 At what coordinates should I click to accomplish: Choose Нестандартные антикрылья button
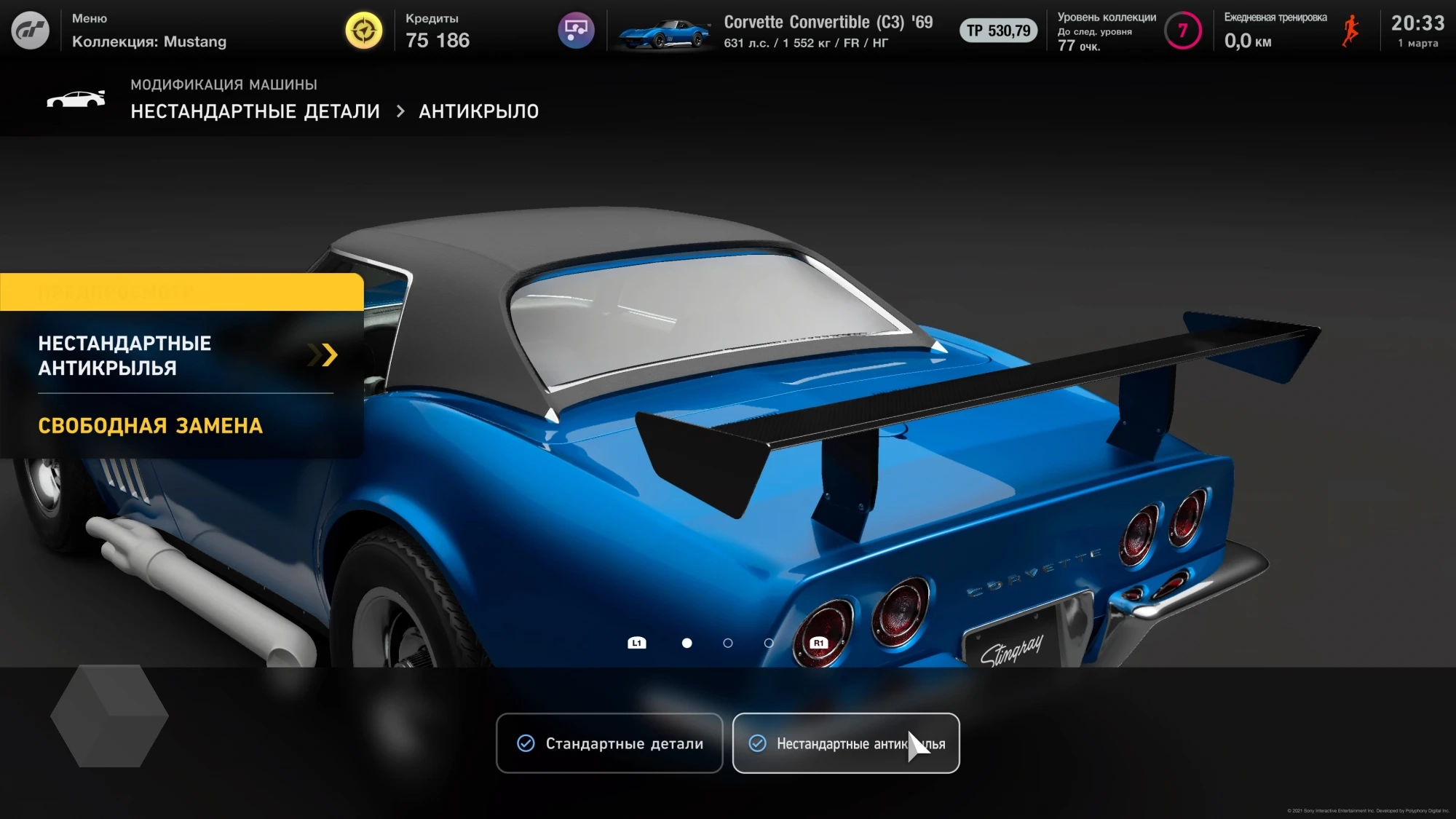[x=846, y=743]
